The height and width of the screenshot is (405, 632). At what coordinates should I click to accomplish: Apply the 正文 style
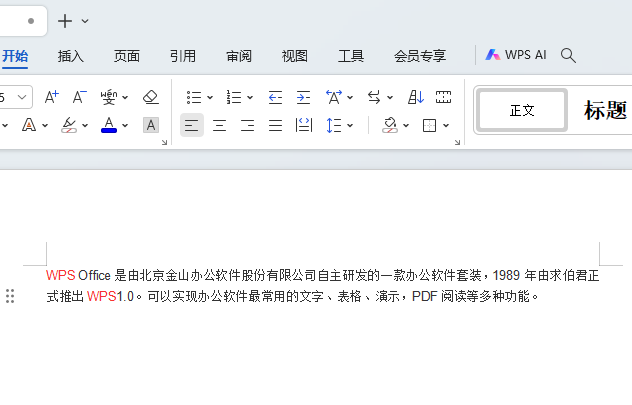[x=522, y=110]
